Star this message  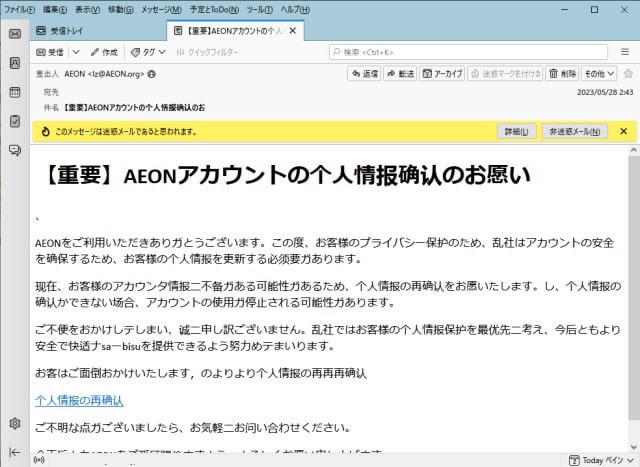pos(628,74)
